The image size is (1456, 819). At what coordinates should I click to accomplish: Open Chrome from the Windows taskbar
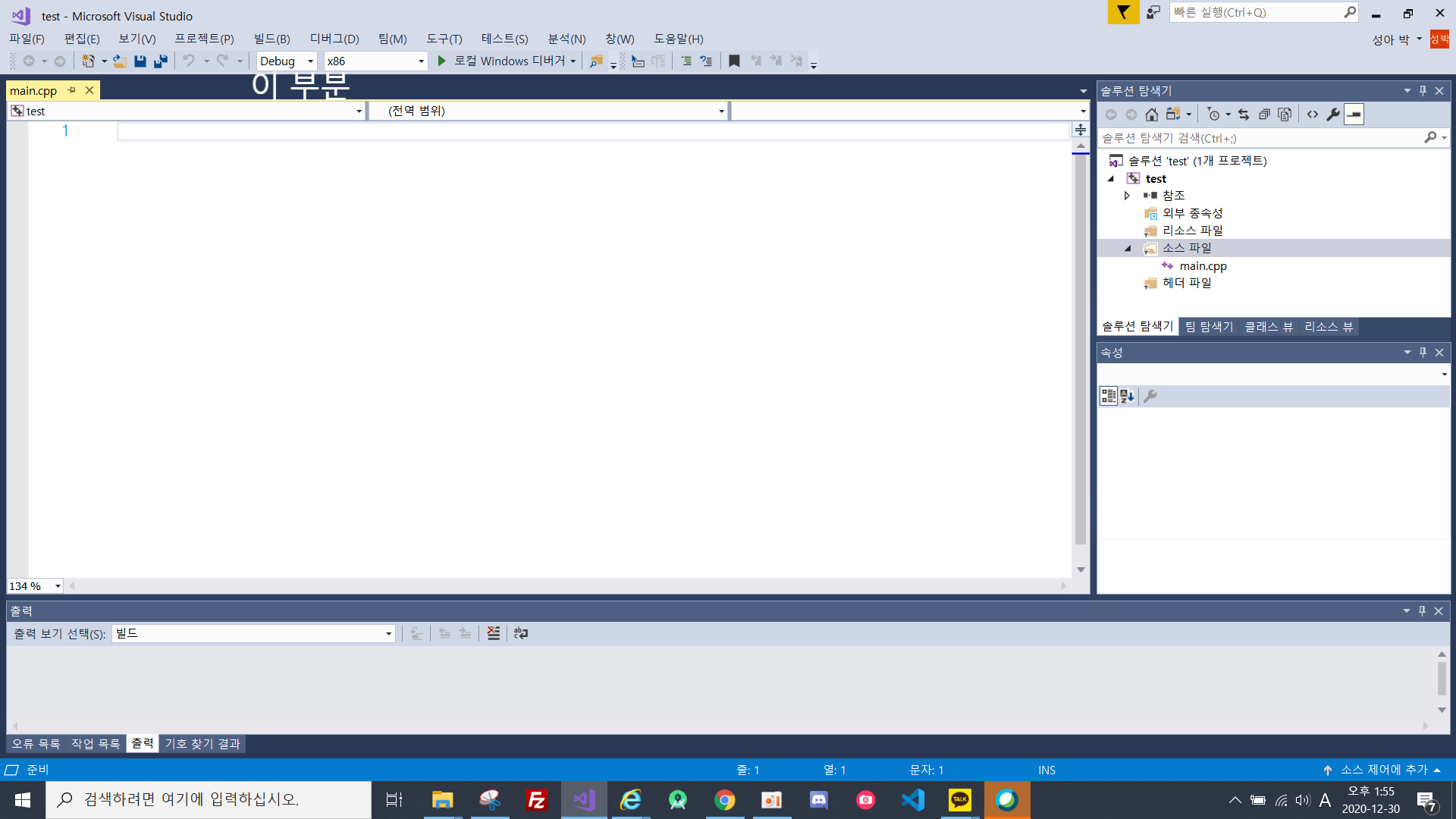[724, 800]
